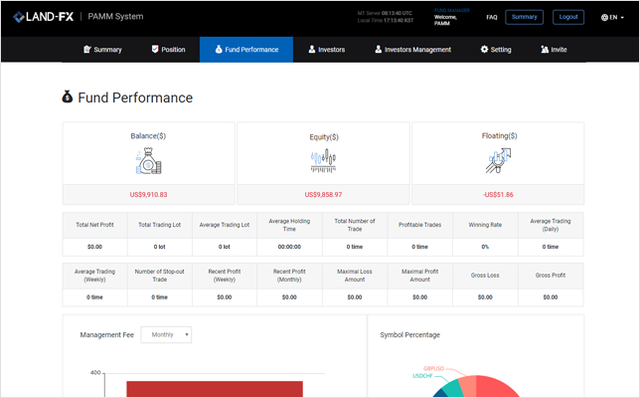Go to the Investors tab
This screenshot has width=640, height=398.
tap(327, 49)
